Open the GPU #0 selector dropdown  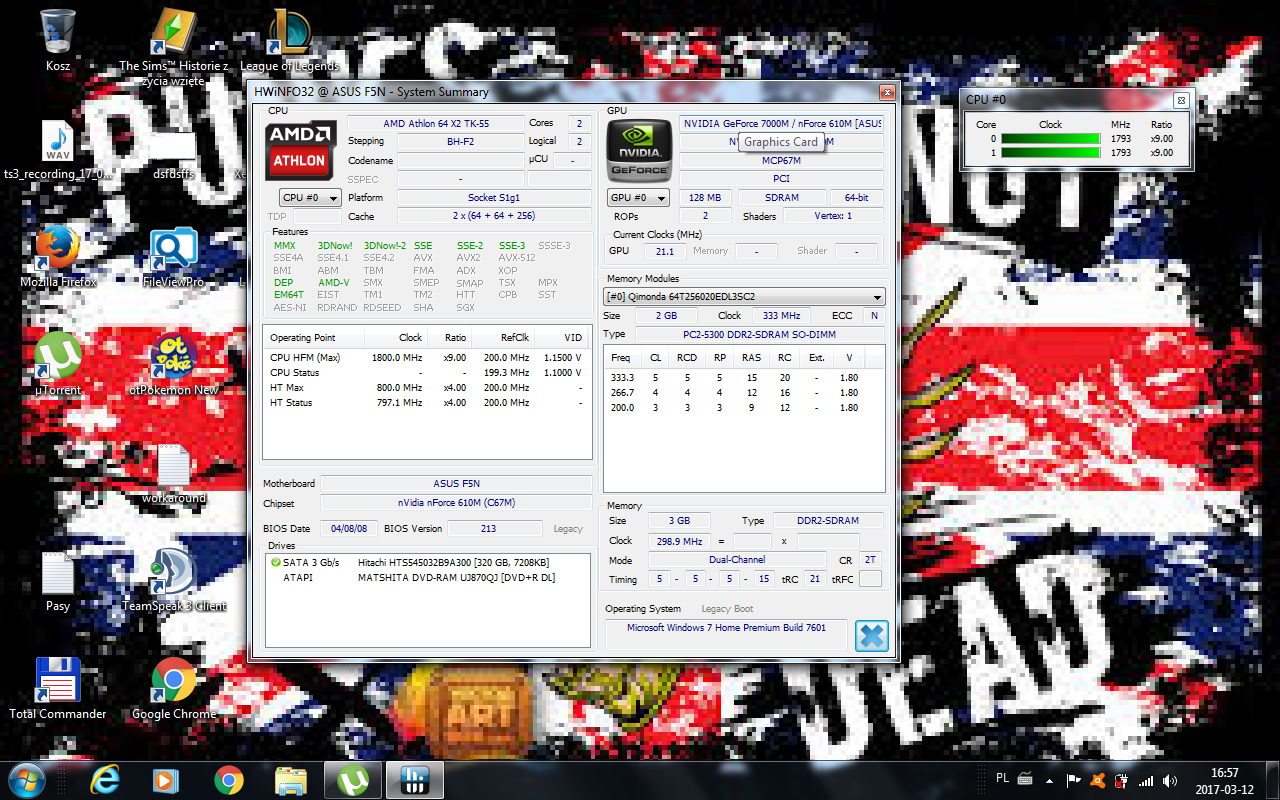coord(638,198)
